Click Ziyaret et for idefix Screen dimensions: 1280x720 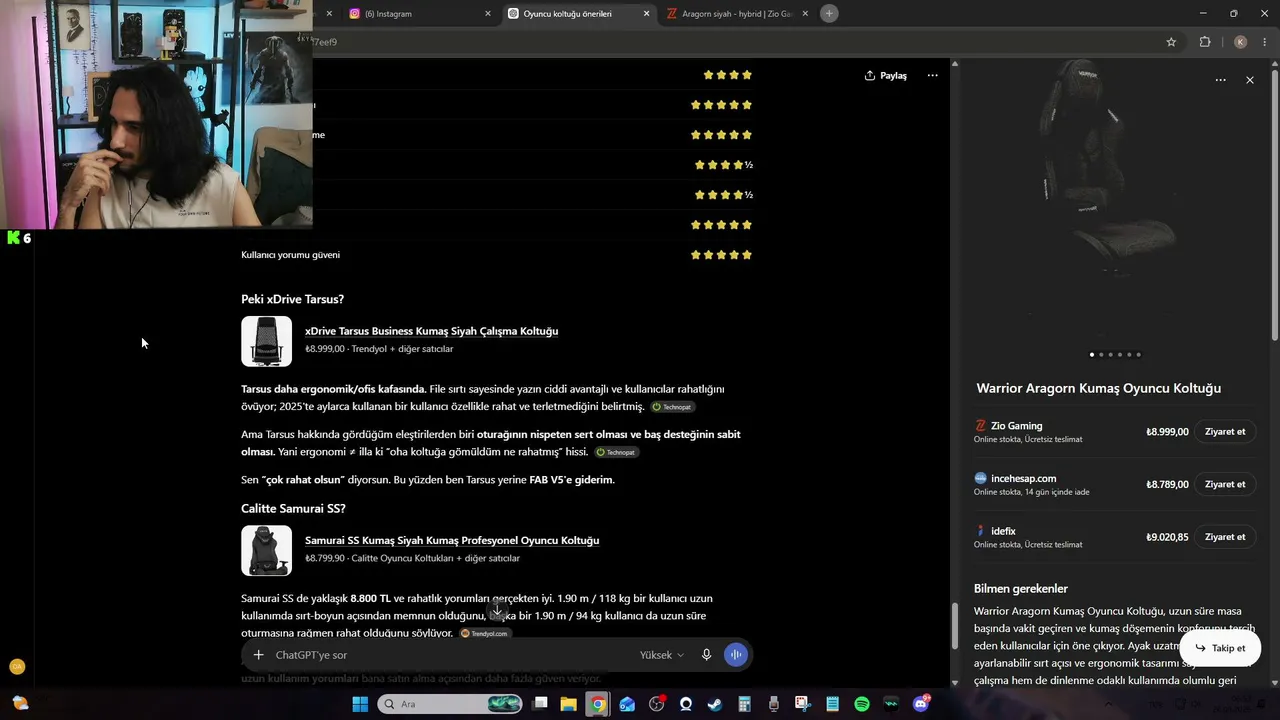coord(1225,537)
